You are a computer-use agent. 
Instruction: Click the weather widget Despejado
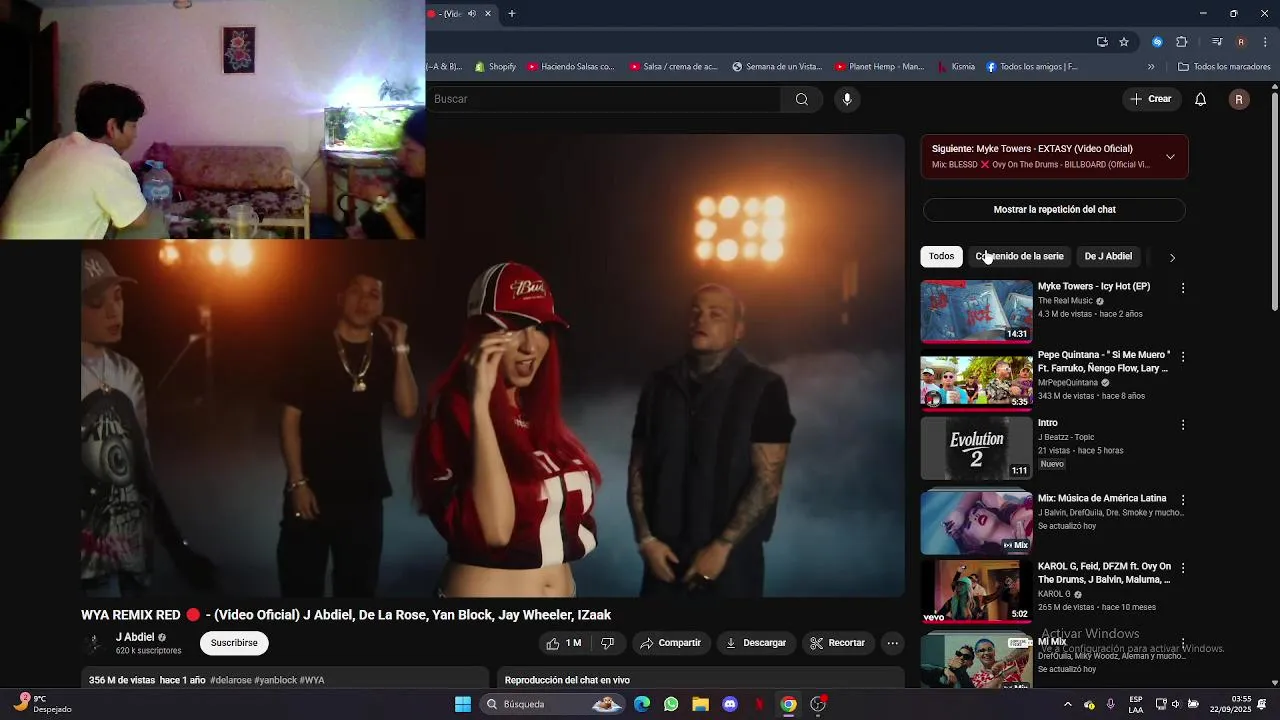[x=42, y=704]
